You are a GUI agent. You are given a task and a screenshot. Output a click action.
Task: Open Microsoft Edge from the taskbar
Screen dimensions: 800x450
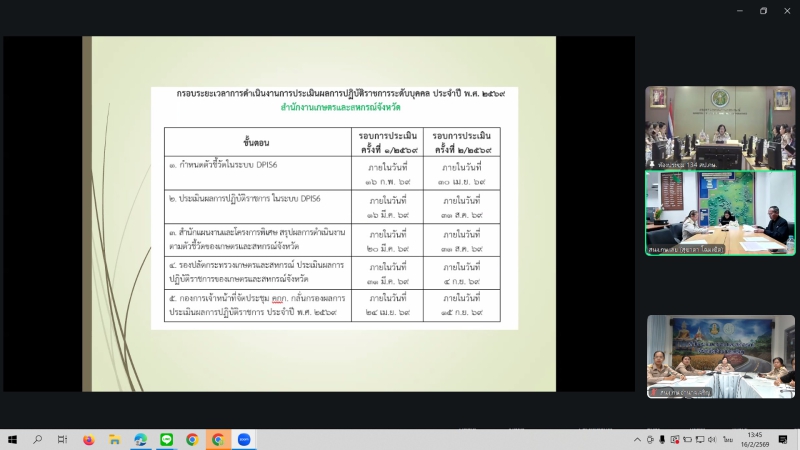(x=141, y=439)
